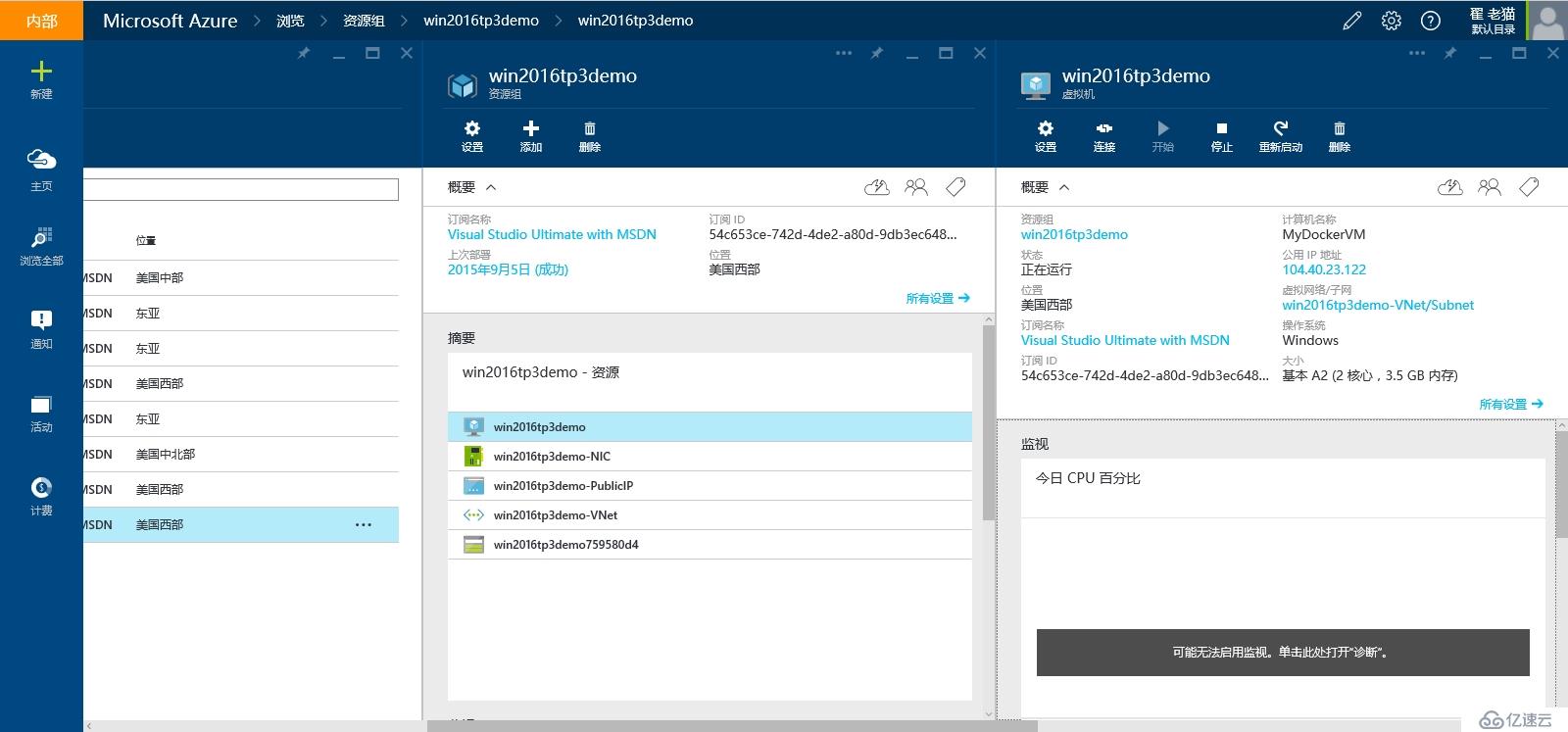Click the pencil edit icon in top bar
The image size is (1568, 732).
click(1352, 21)
